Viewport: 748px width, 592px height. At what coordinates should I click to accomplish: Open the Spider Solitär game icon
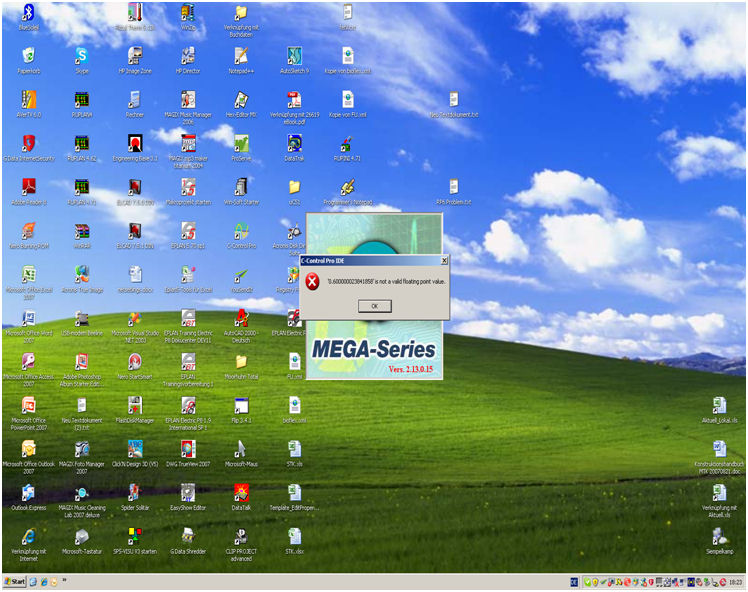(x=134, y=492)
